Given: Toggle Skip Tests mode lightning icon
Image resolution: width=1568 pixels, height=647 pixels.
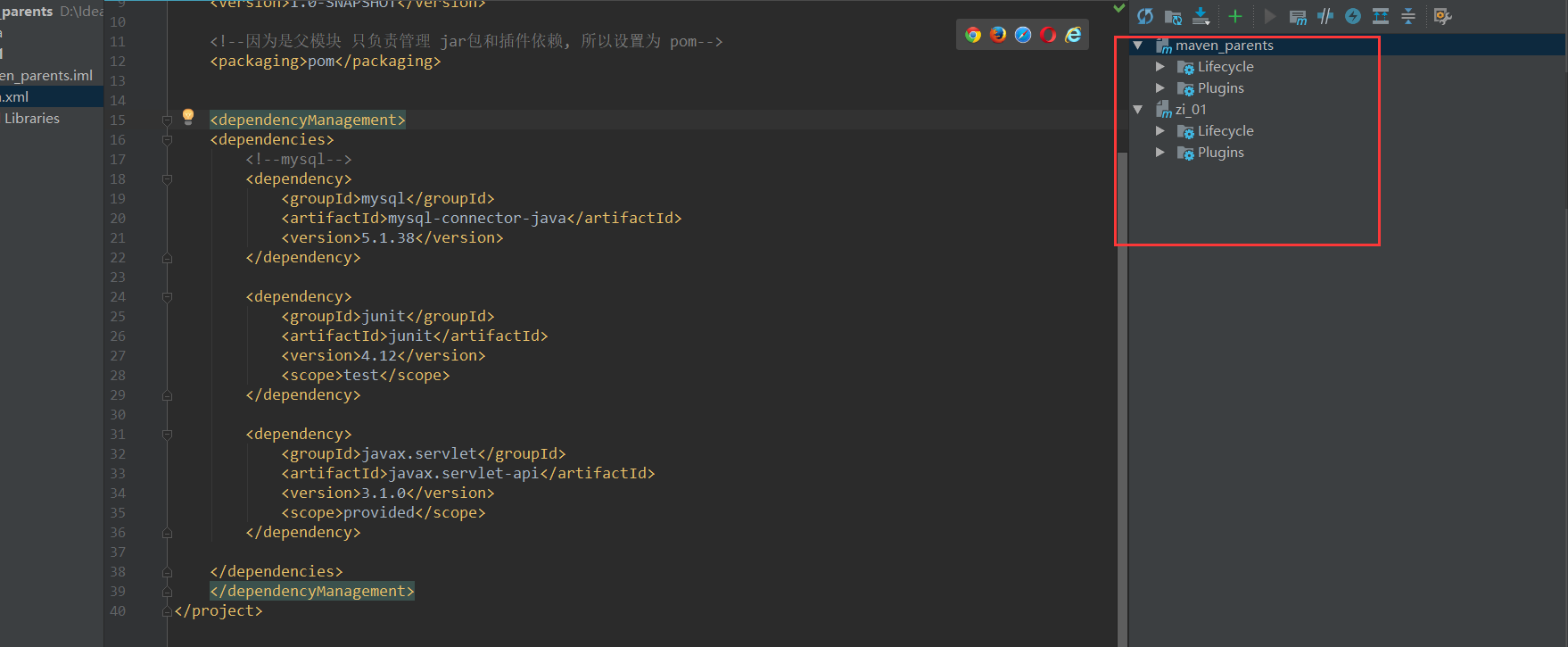Looking at the screenshot, I should (1353, 16).
